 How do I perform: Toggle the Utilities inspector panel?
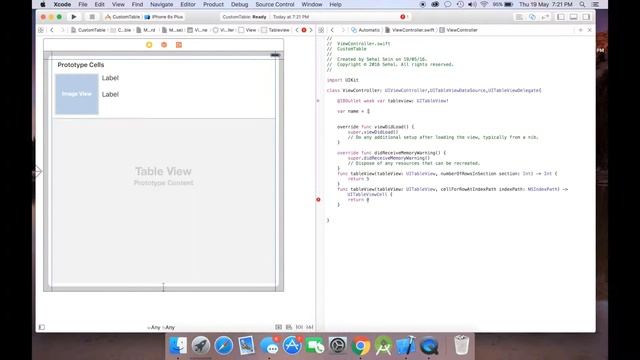click(x=586, y=17)
